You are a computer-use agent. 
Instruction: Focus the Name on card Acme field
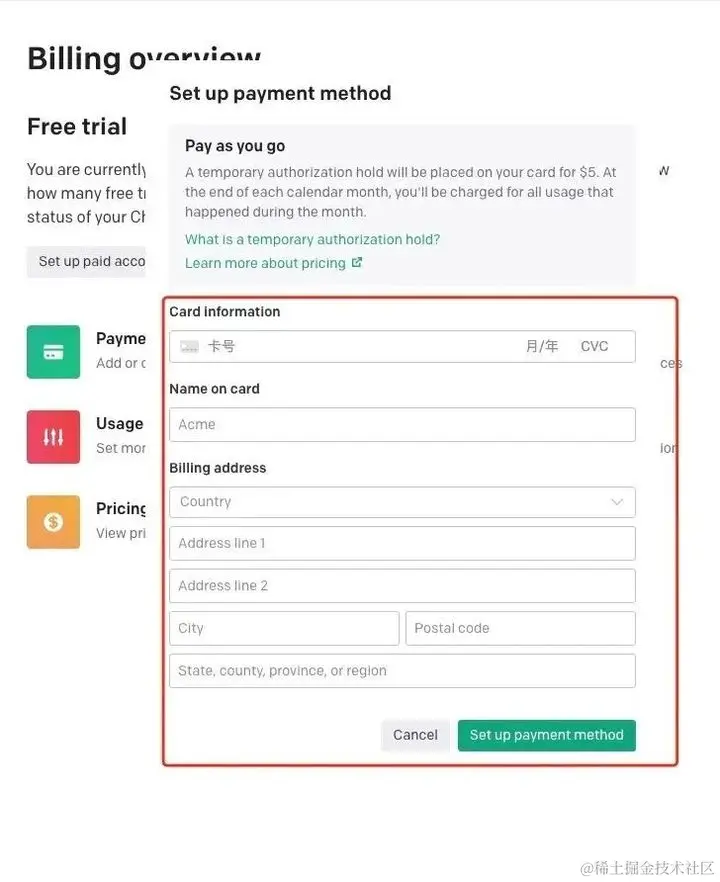pos(402,425)
